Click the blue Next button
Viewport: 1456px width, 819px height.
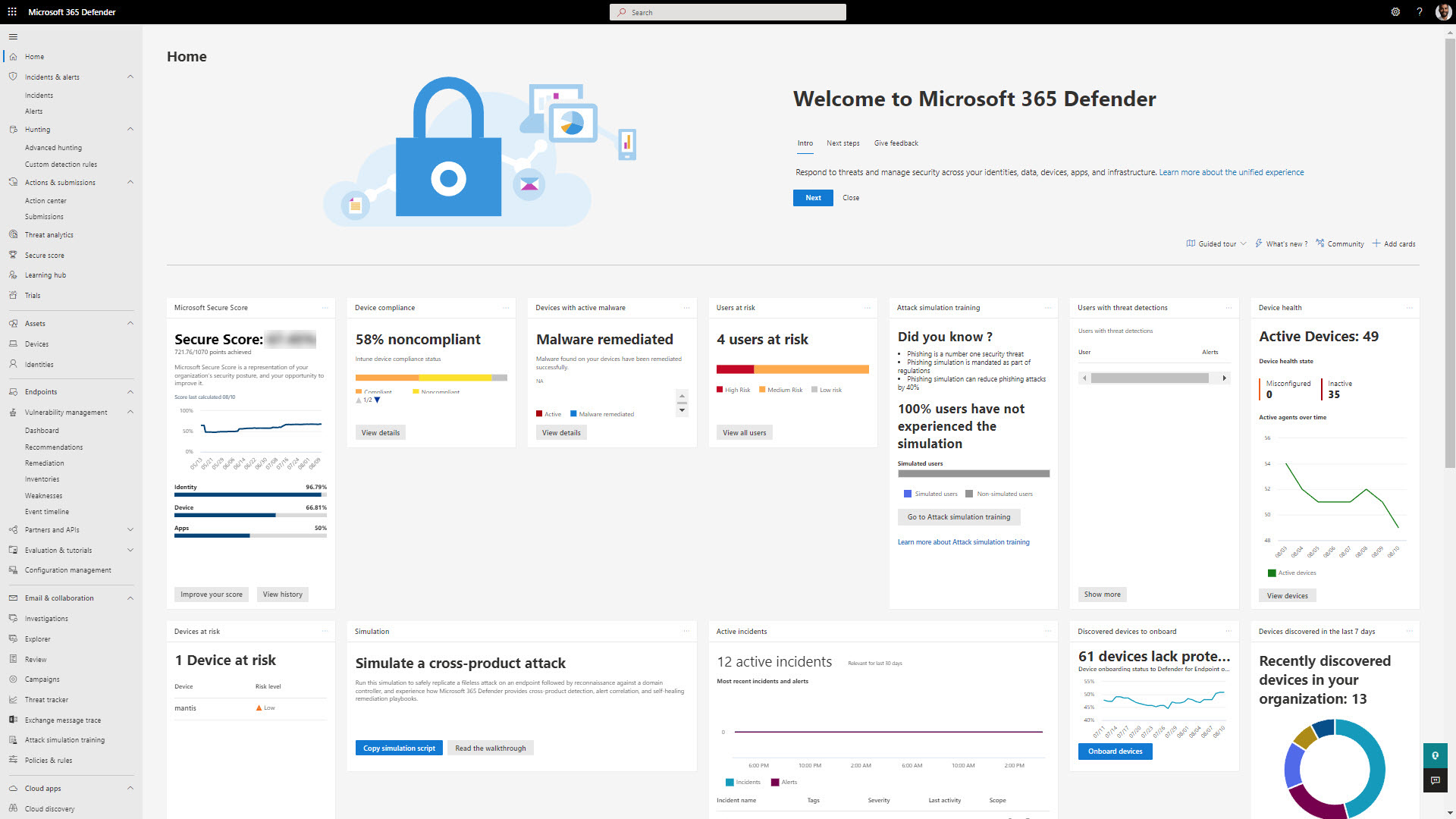(813, 198)
